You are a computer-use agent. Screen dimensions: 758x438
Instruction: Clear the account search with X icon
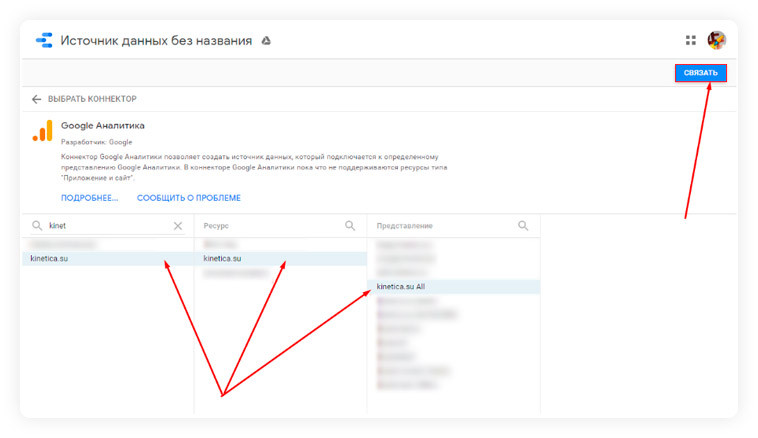tap(178, 226)
